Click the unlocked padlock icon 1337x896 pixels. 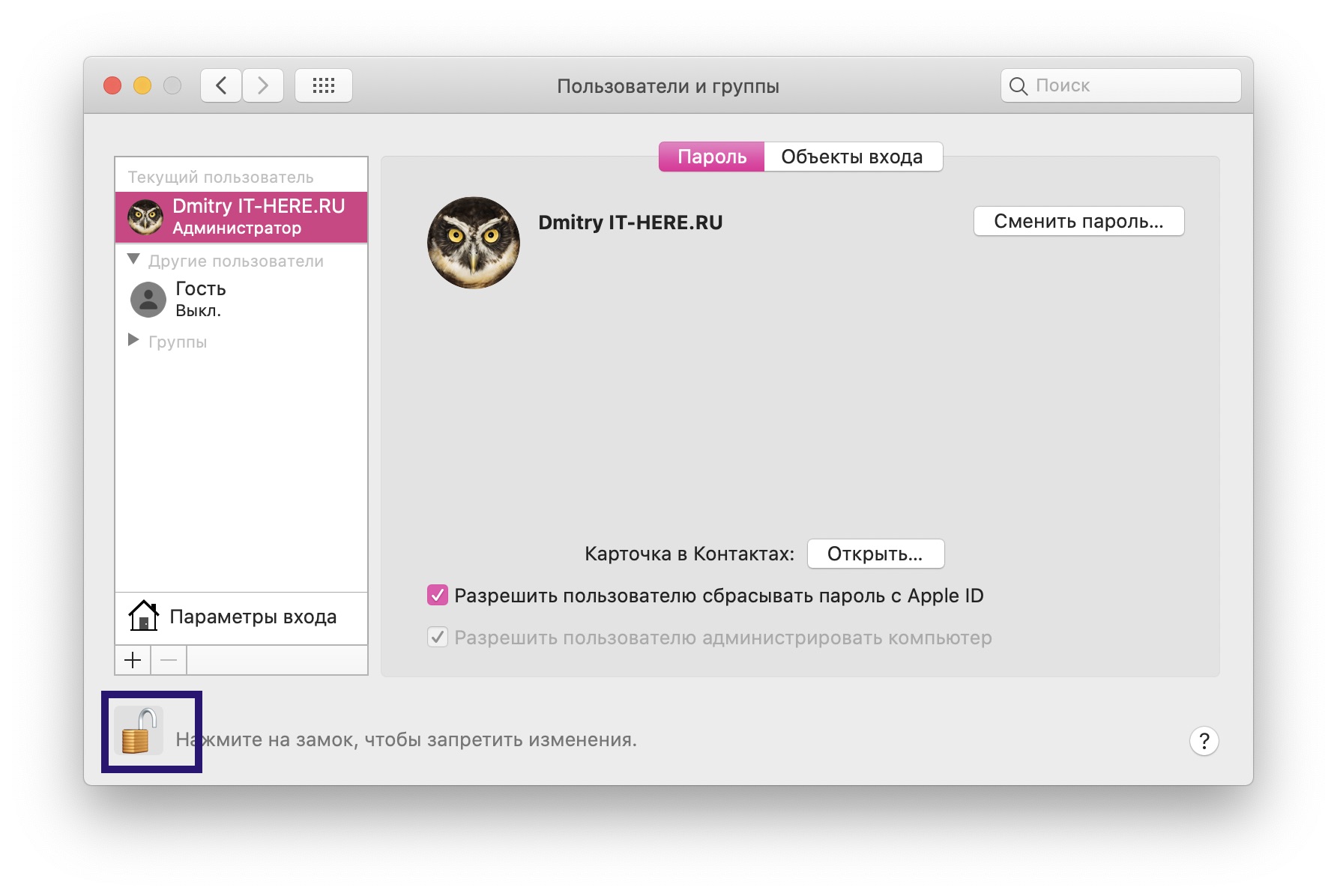[x=139, y=732]
